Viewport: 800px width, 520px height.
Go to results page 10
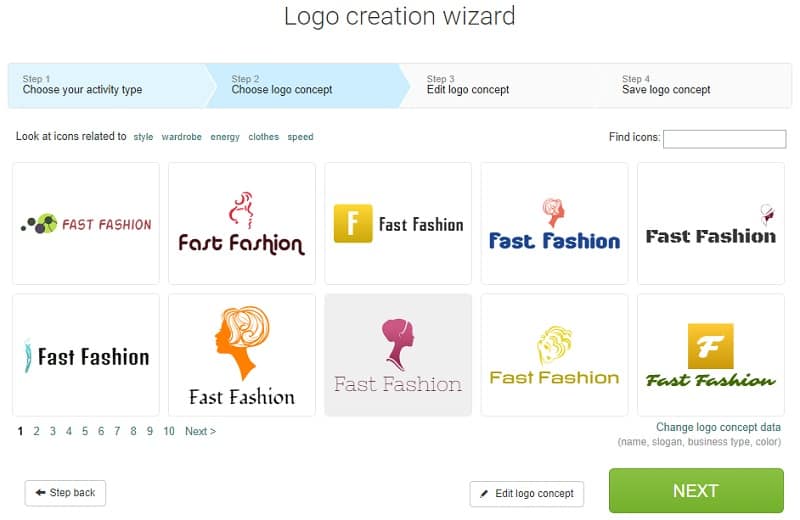[169, 431]
